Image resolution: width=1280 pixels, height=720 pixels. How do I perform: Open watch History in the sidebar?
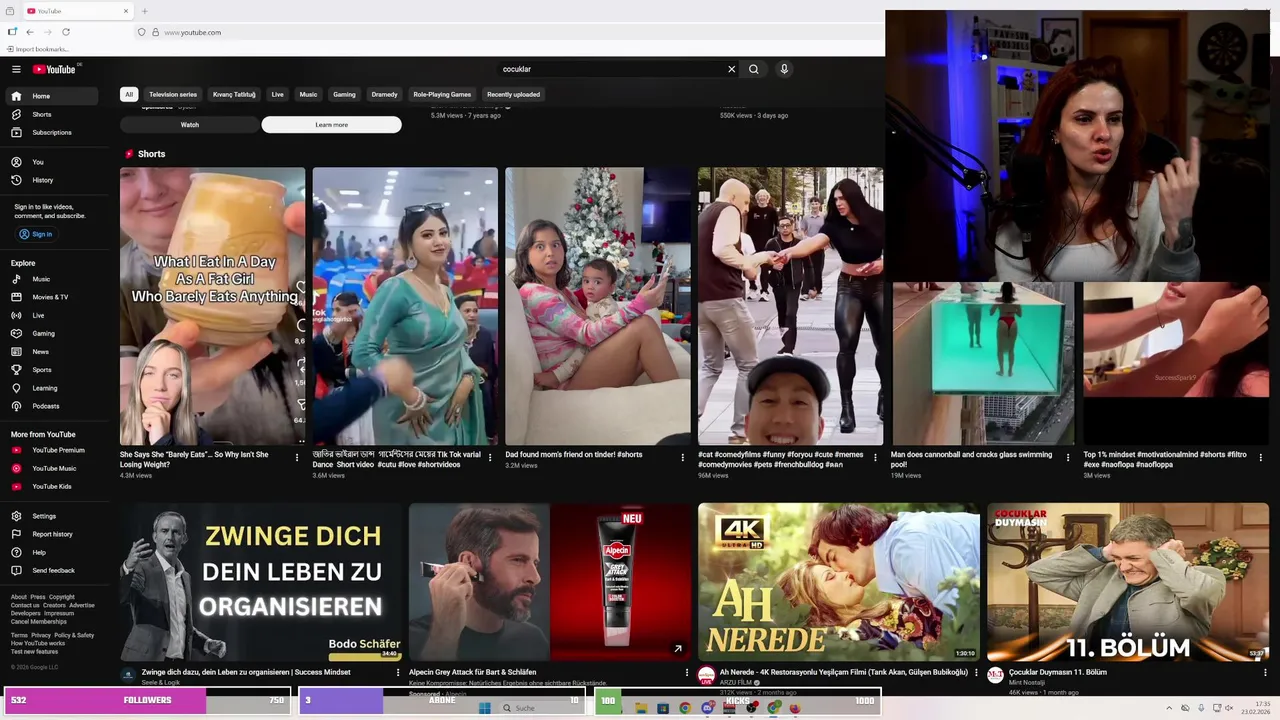tap(54, 180)
